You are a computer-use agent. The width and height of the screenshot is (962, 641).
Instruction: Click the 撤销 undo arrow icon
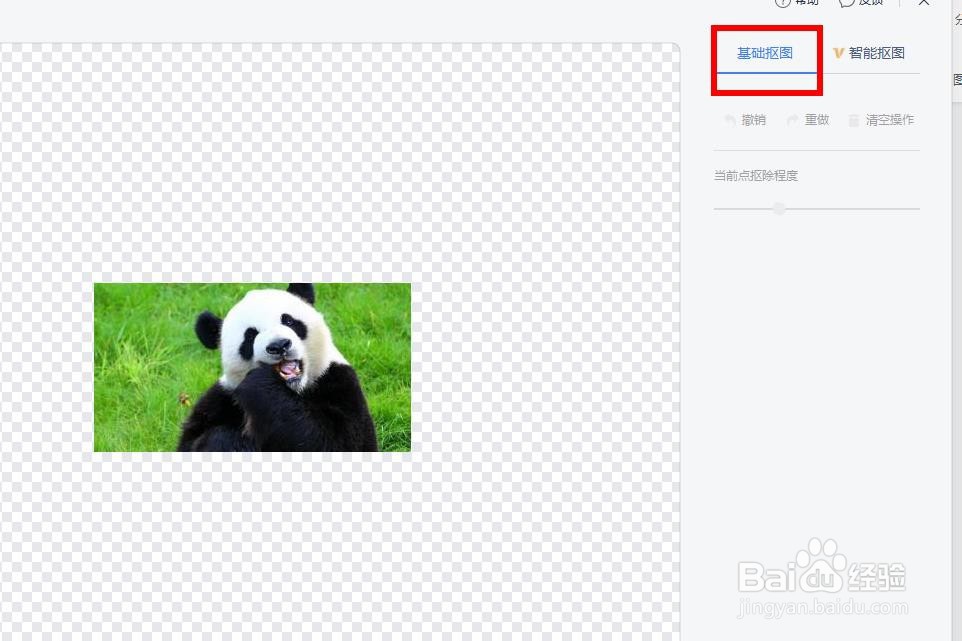click(x=730, y=120)
